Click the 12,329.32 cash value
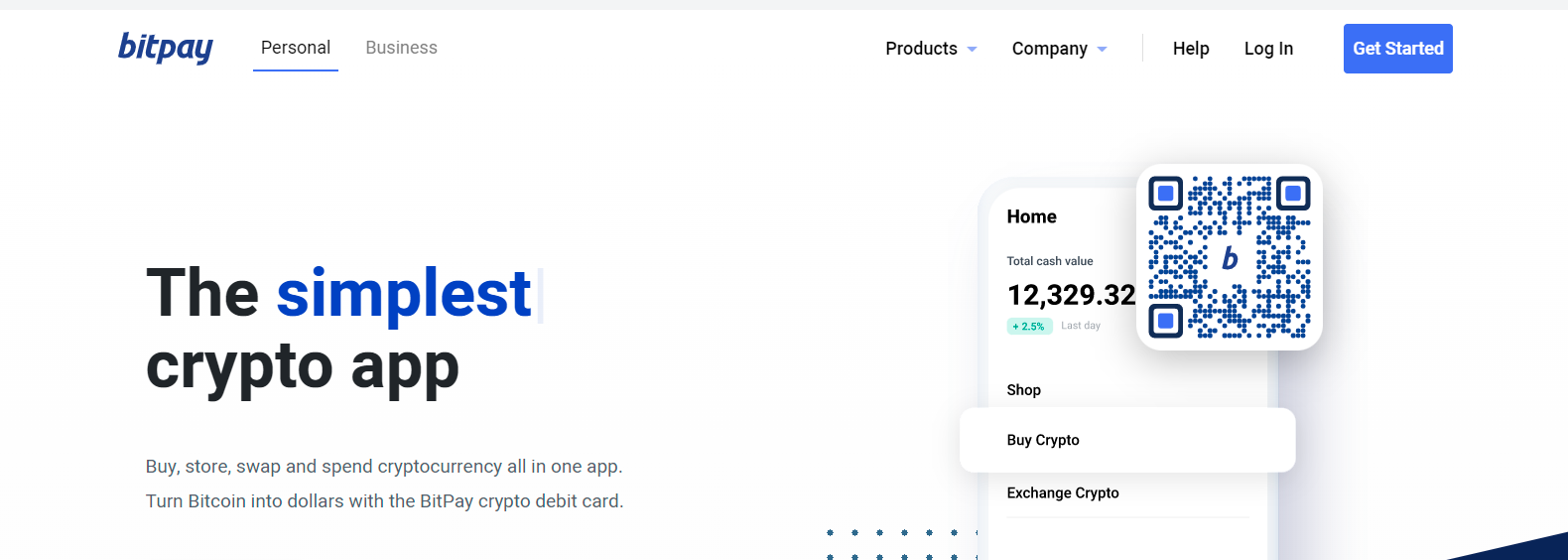 click(1071, 295)
